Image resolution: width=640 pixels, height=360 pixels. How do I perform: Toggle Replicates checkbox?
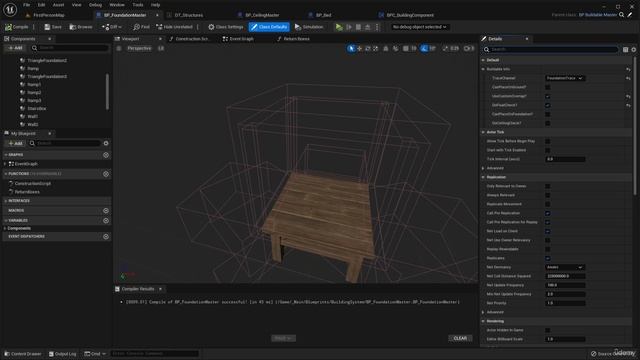point(548,258)
